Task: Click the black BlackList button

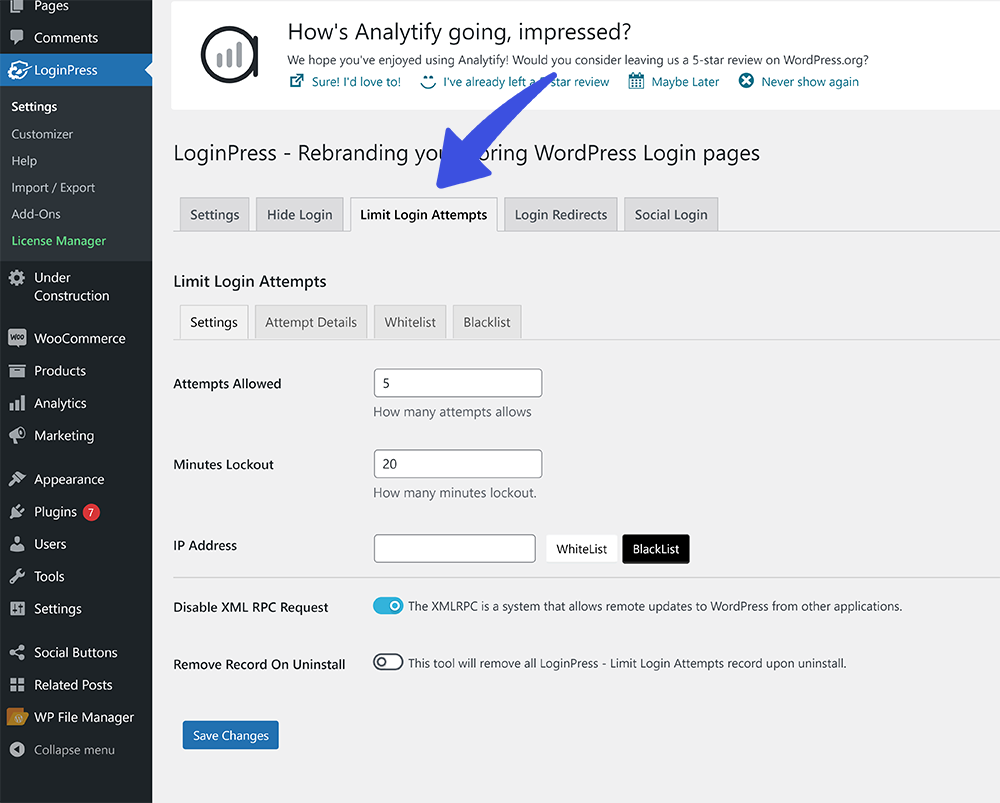Action: point(656,549)
